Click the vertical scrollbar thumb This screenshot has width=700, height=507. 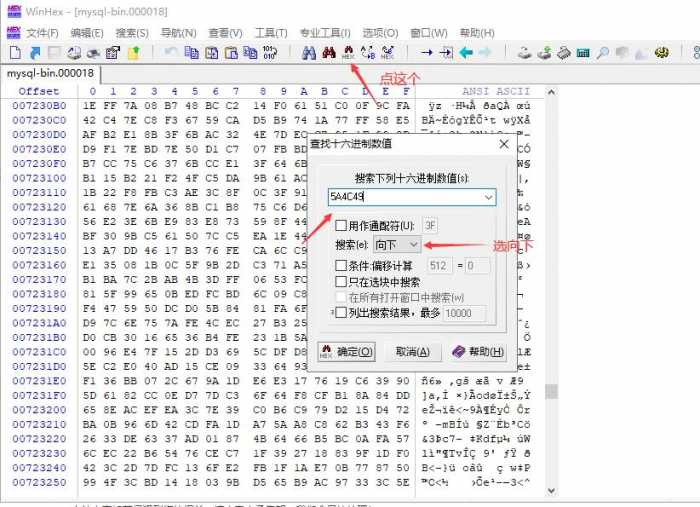(x=551, y=391)
